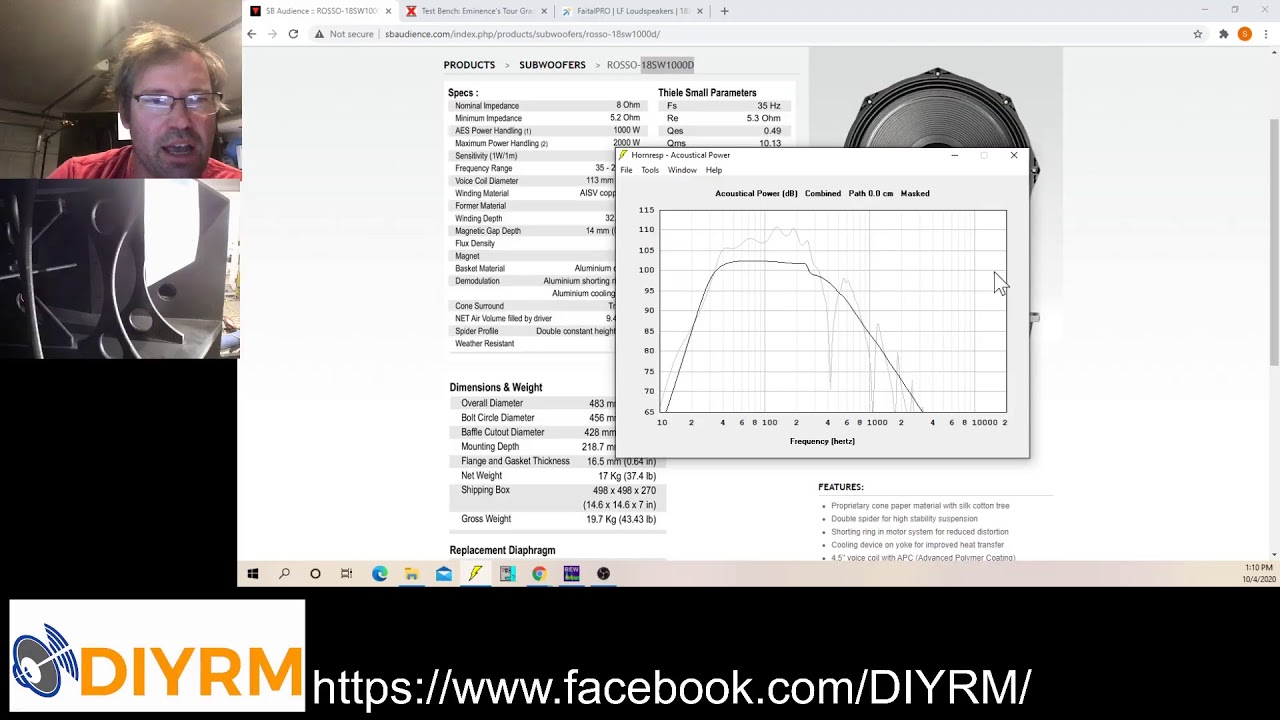Open the REW app on the taskbar

[x=571, y=573]
